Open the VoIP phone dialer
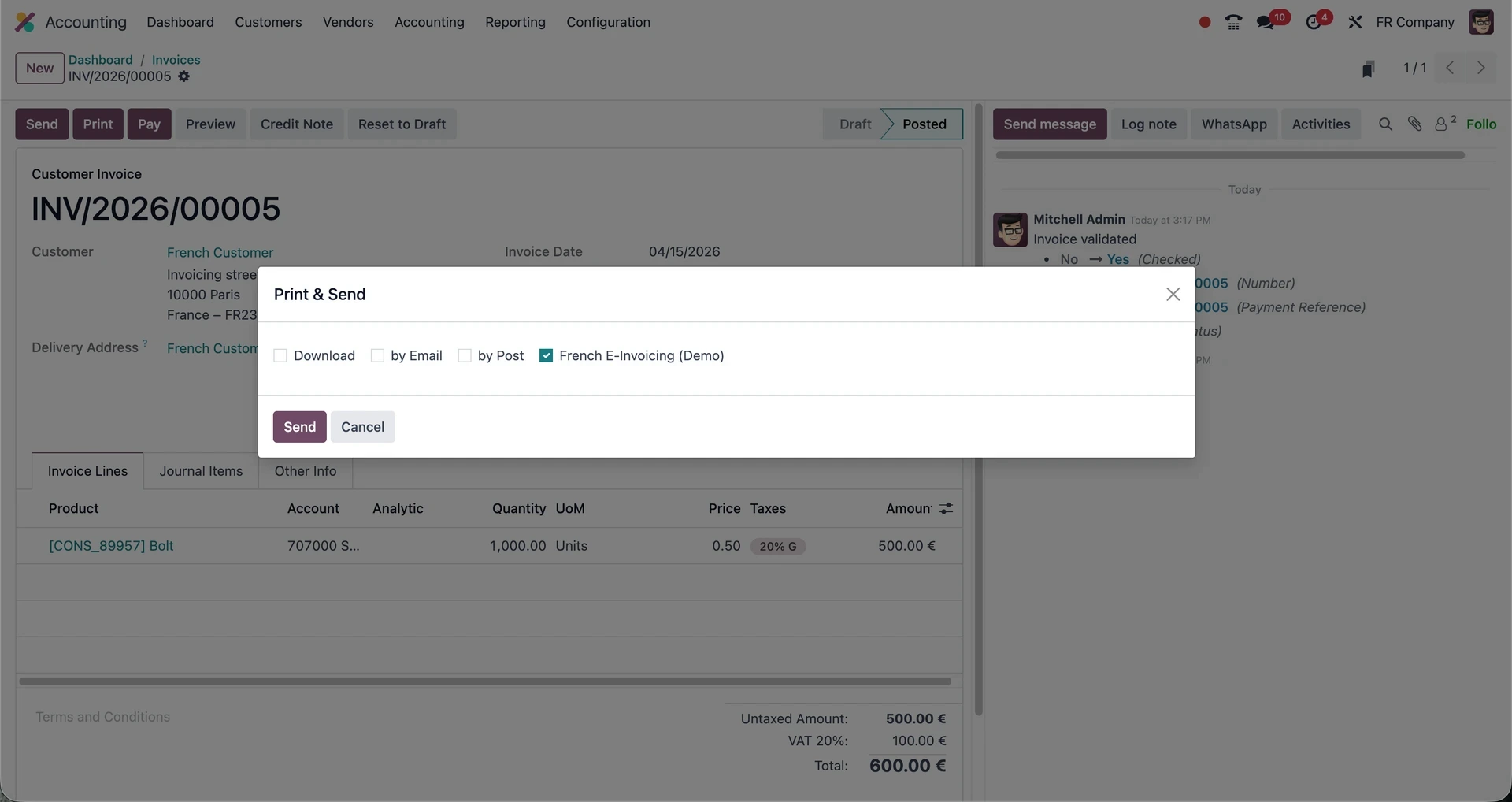Screen dimensions: 1512x802 (1233, 22)
